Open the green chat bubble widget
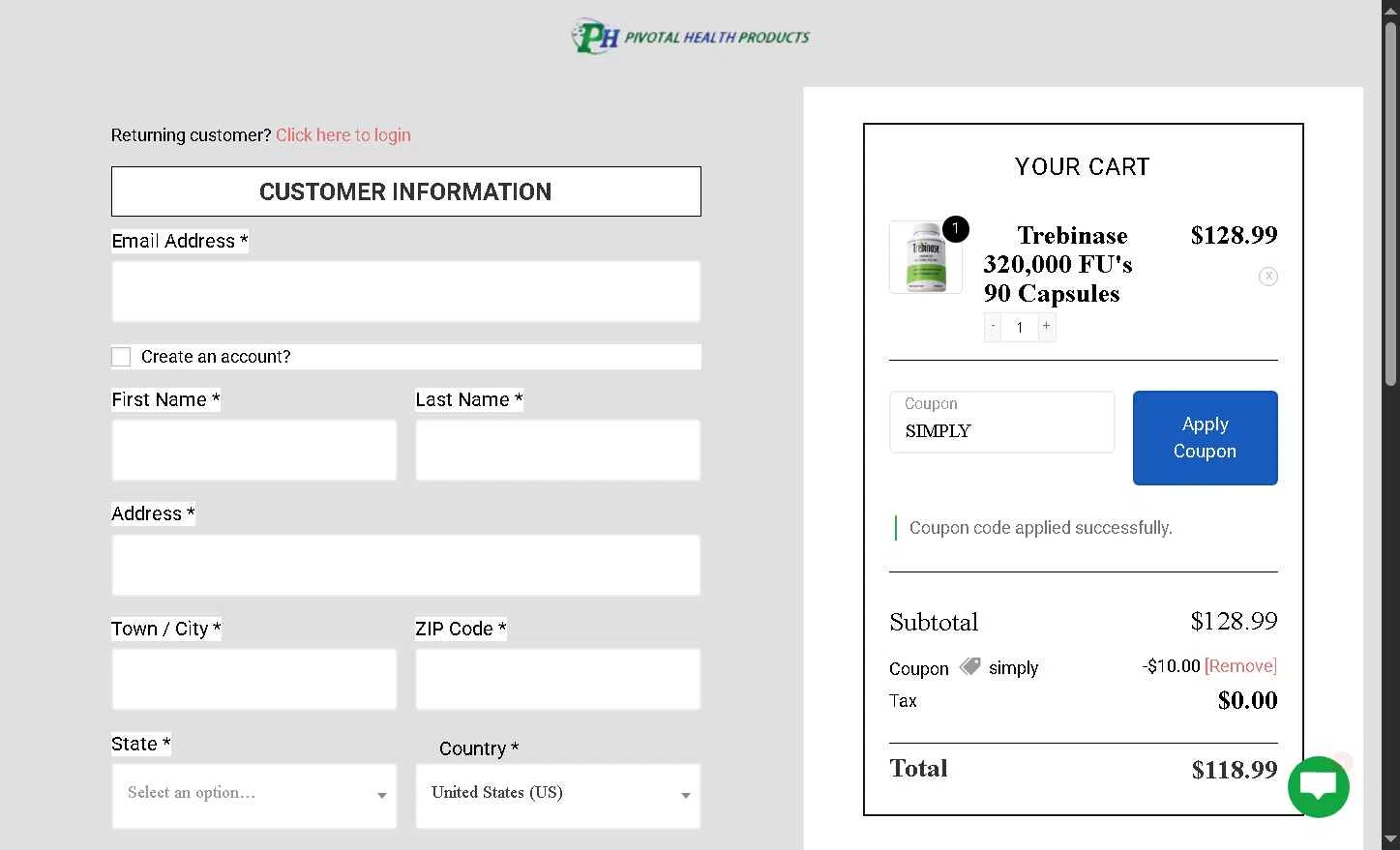The image size is (1400, 850). [x=1318, y=786]
